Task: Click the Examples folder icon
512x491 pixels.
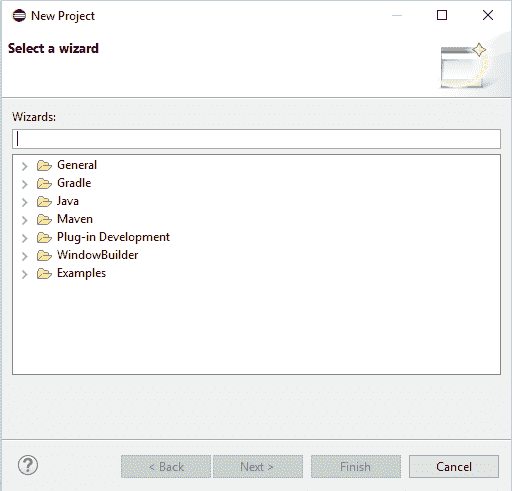Action: (x=44, y=273)
